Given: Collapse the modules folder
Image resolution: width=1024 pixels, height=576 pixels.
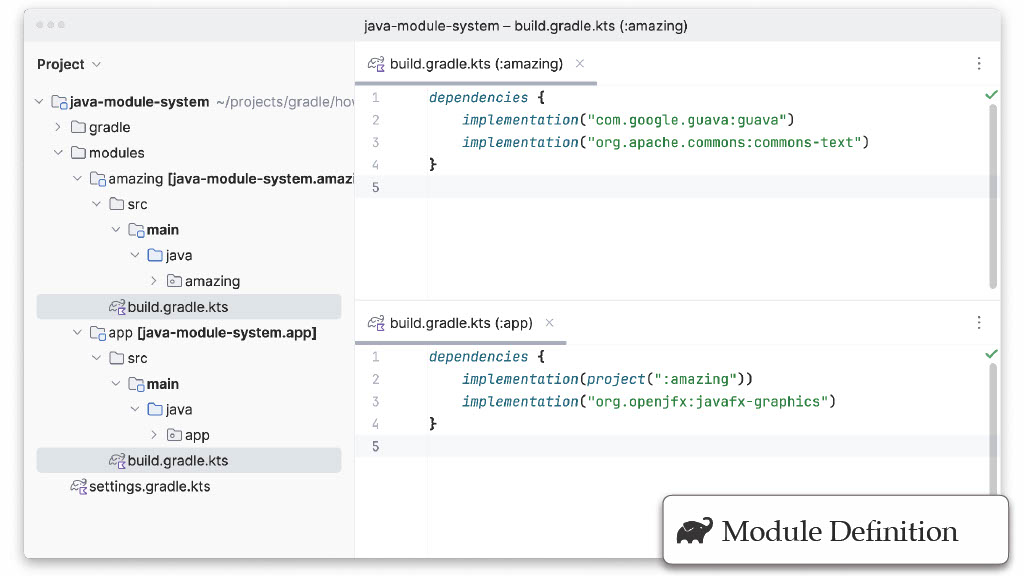Looking at the screenshot, I should pos(58,153).
